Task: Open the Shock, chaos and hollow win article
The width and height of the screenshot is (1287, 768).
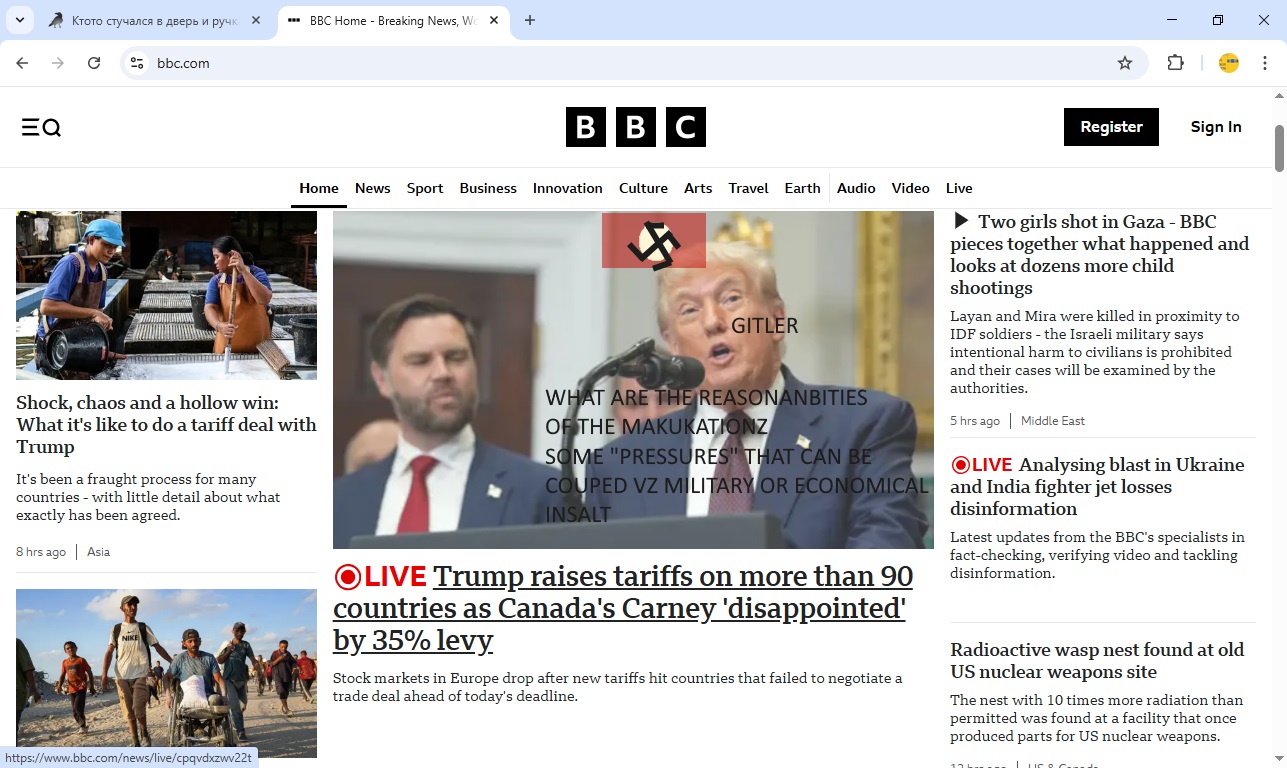Action: click(x=166, y=425)
